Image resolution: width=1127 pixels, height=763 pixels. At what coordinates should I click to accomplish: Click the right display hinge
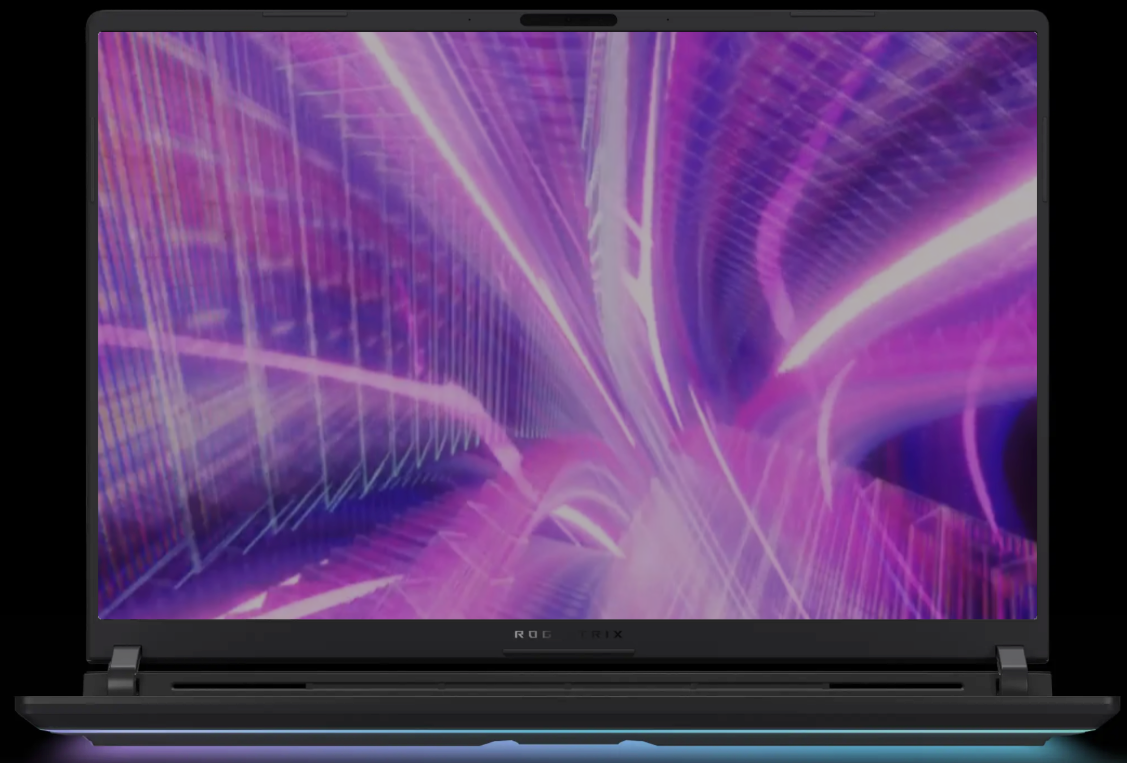point(1011,669)
